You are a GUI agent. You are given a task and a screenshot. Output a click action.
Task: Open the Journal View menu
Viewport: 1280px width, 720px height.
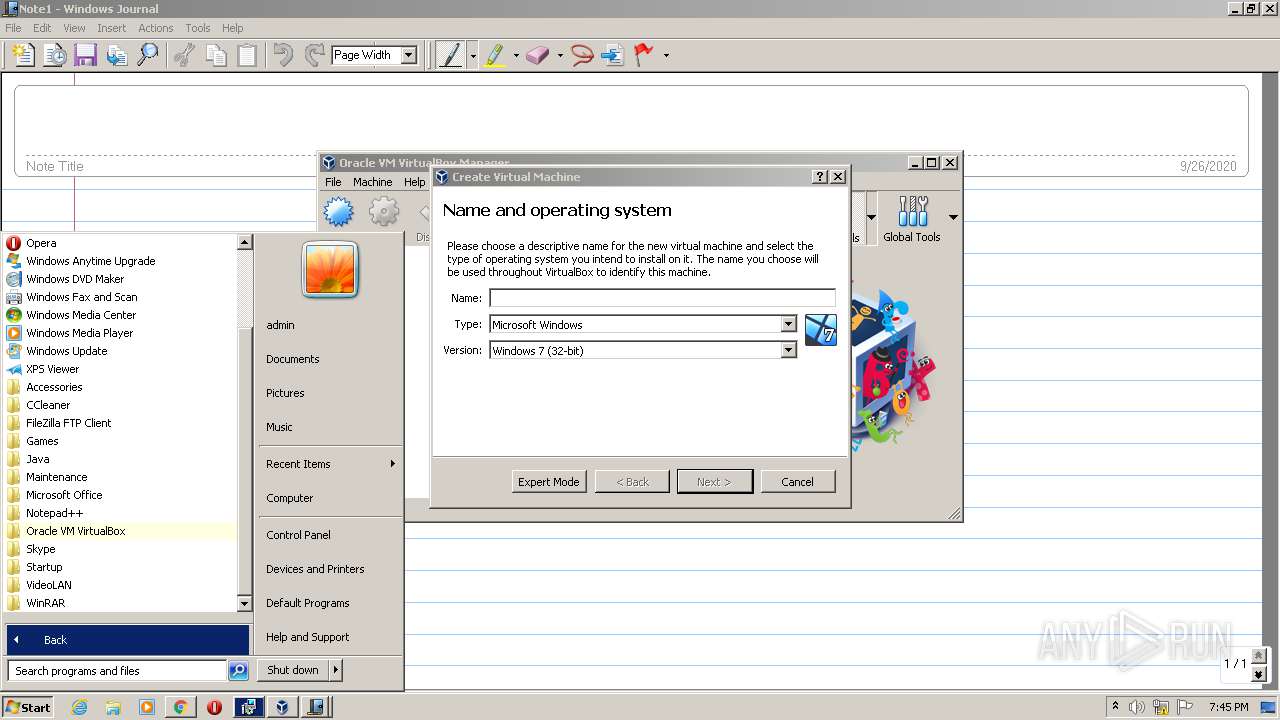coord(74,28)
